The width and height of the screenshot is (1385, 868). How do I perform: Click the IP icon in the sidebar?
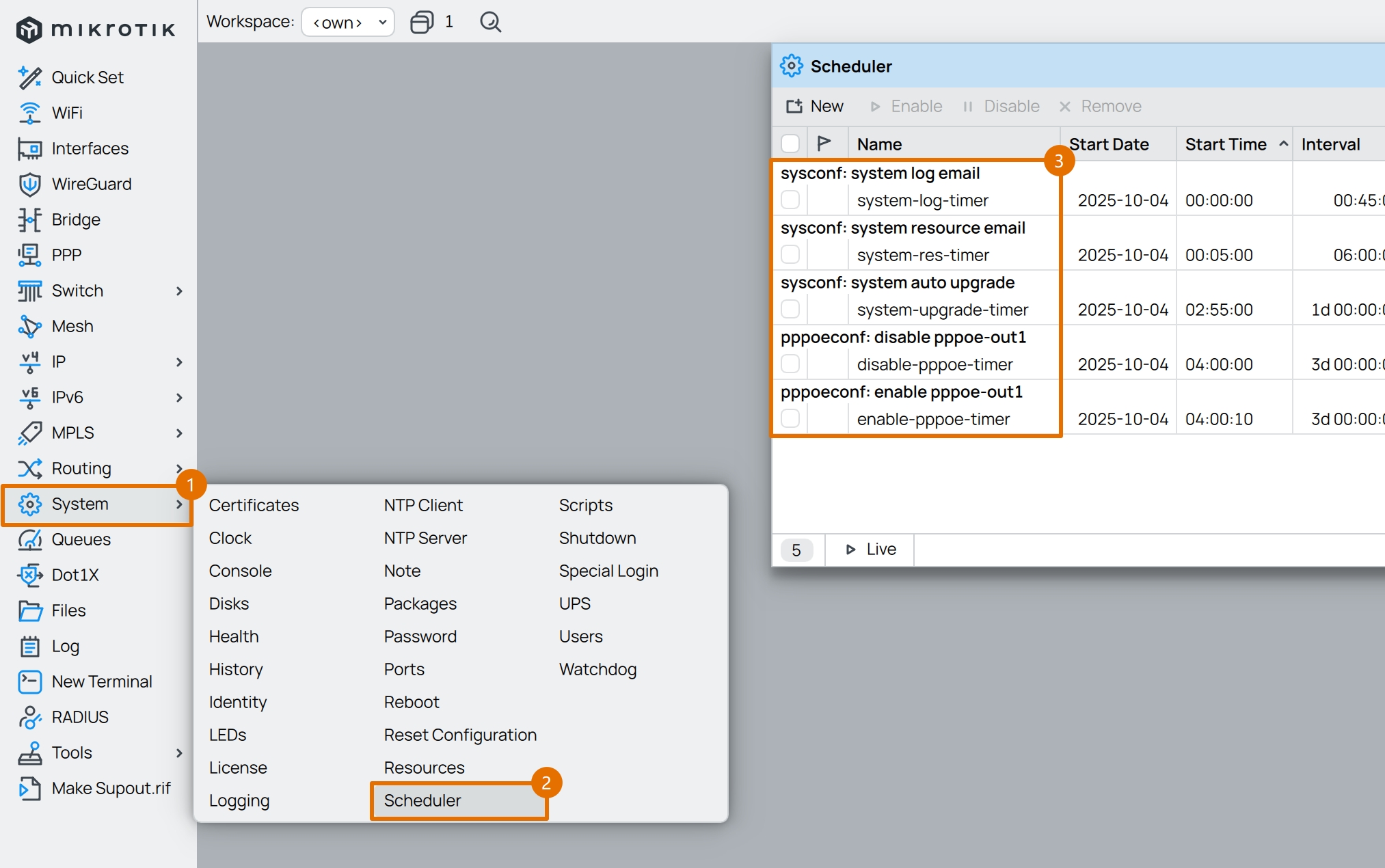click(30, 362)
